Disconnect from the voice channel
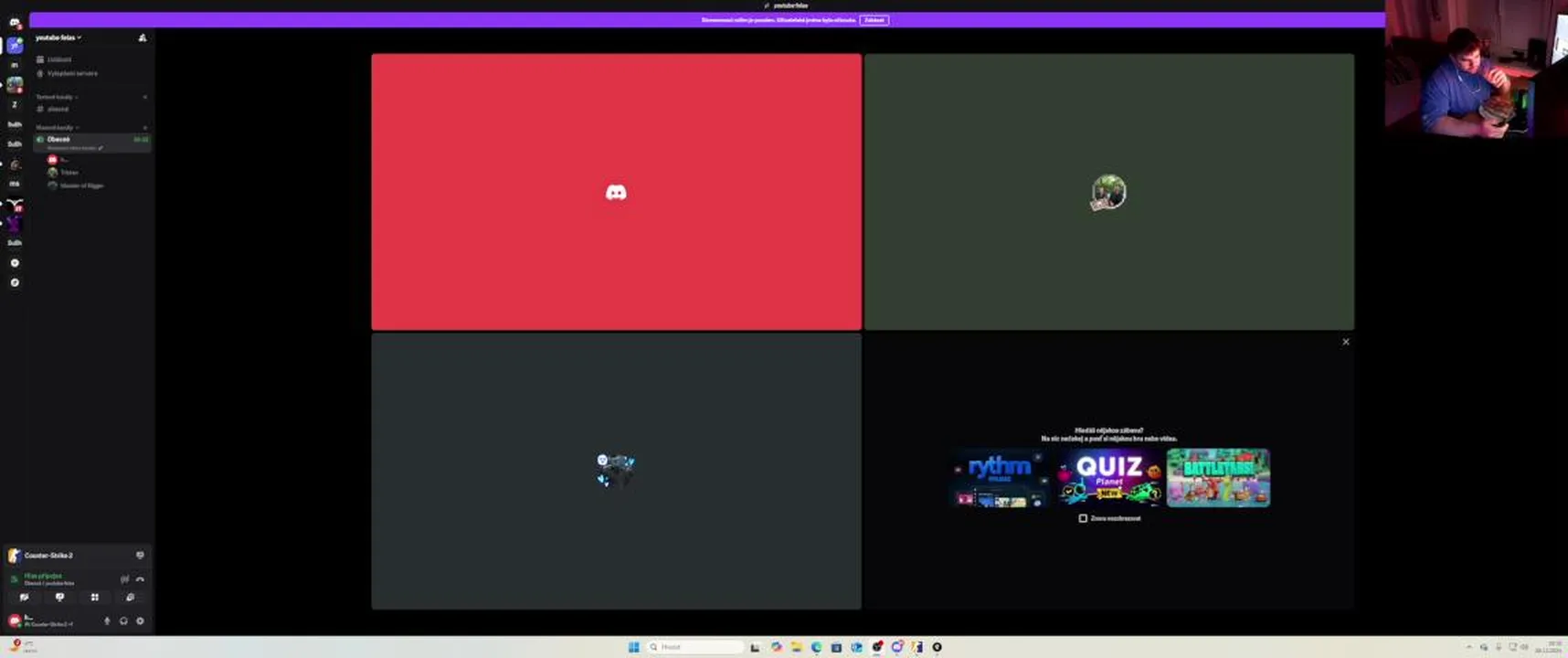 (140, 579)
